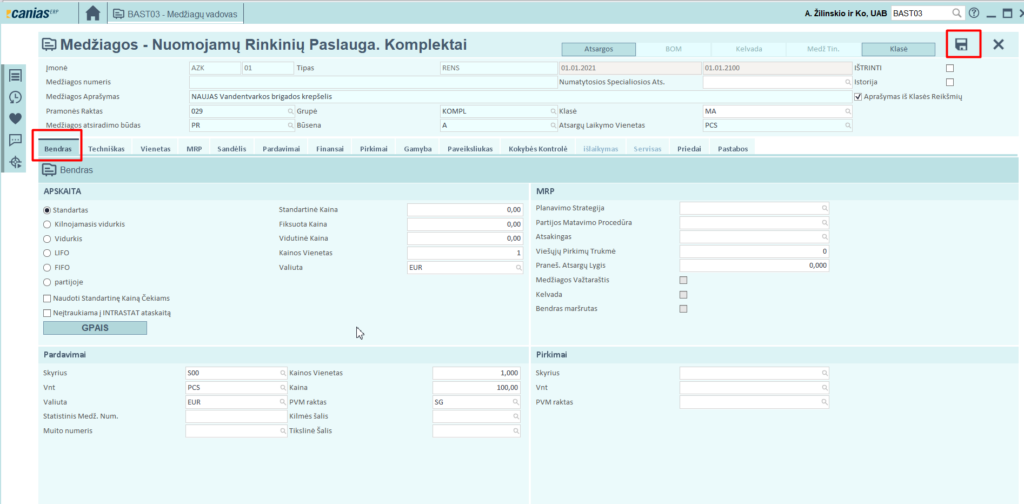Click the sidebar target cursor icon
Screen dimensions: 1024x504
point(15,162)
